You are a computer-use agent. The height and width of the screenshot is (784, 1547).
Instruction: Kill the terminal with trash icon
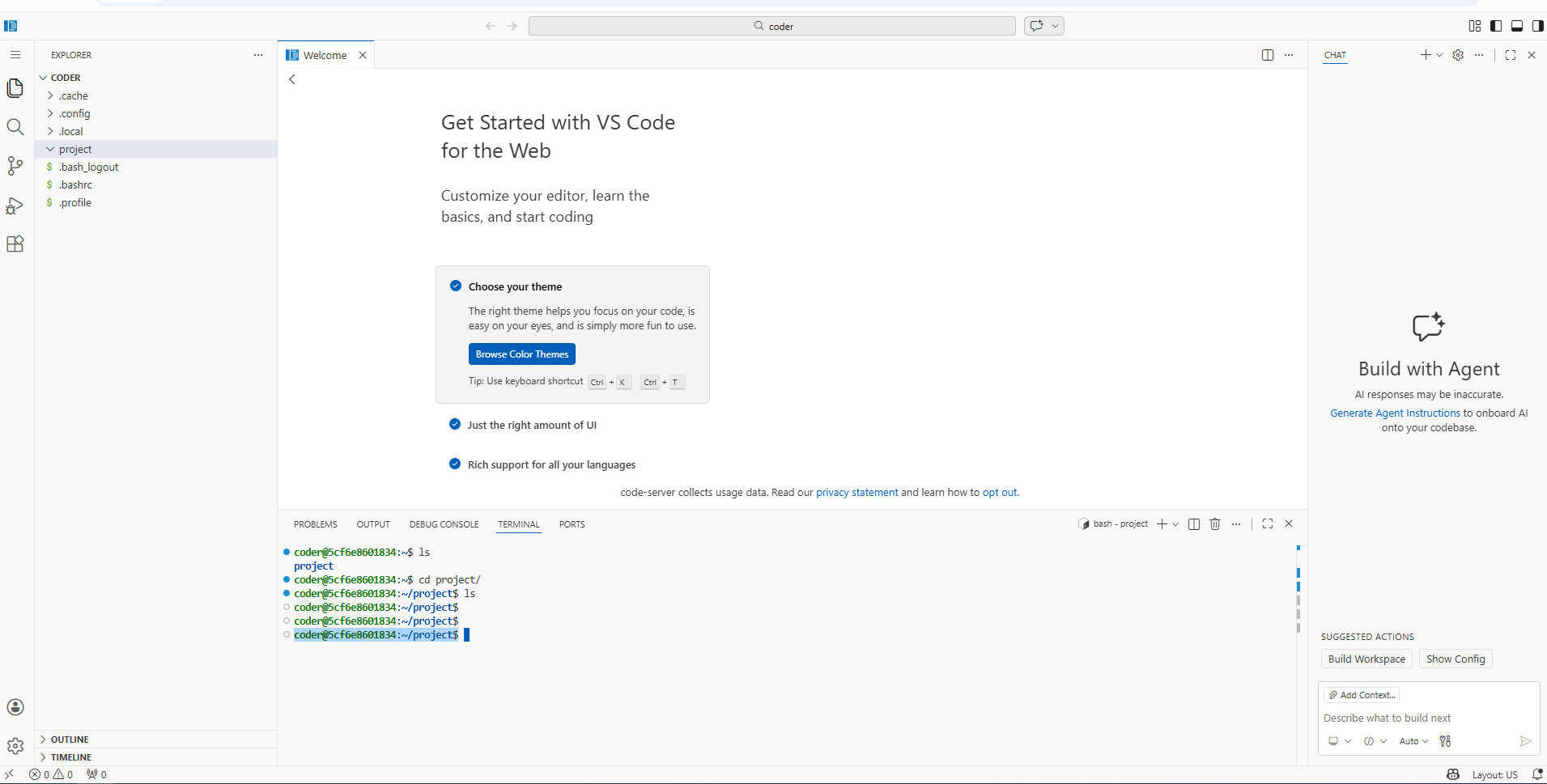pyautogui.click(x=1215, y=524)
